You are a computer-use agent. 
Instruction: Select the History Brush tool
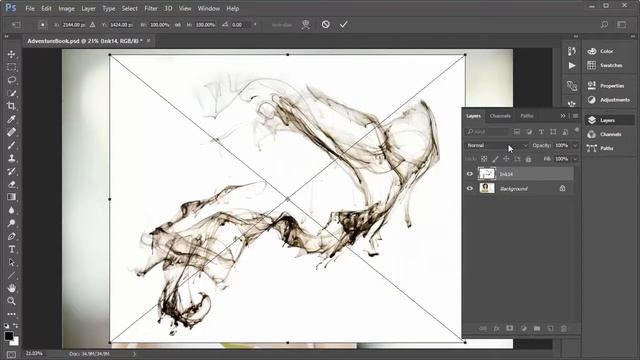click(x=11, y=171)
